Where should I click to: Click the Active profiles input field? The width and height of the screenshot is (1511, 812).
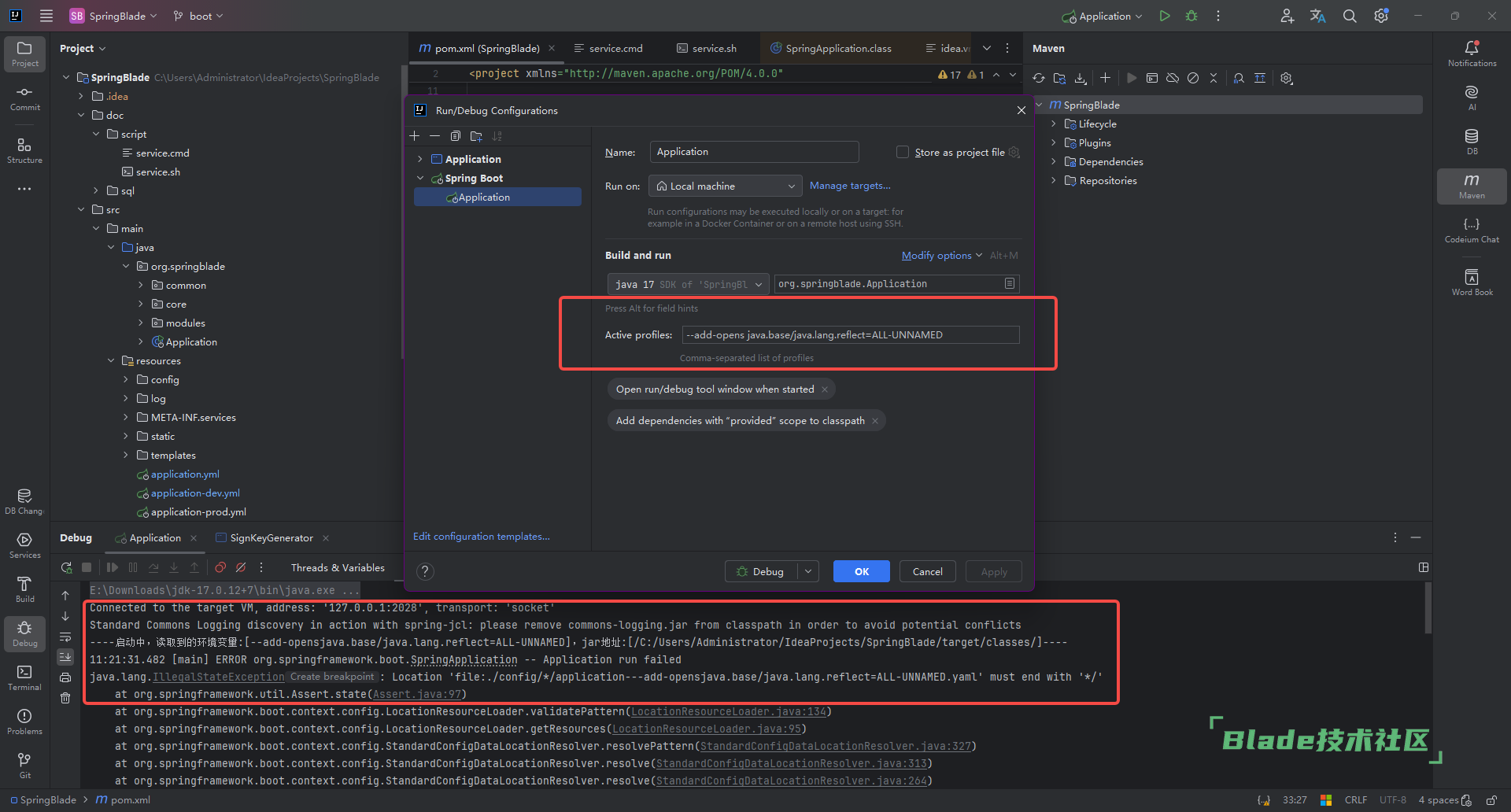pos(851,335)
